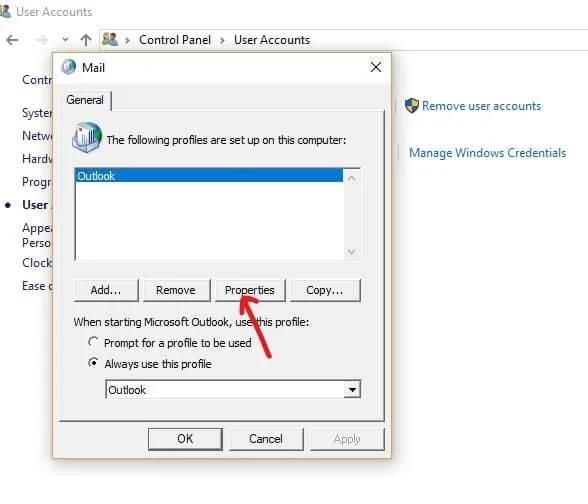Screen dimensions: 588x504
Task: Open the Clock sidebar link
Action: (x=37, y=262)
